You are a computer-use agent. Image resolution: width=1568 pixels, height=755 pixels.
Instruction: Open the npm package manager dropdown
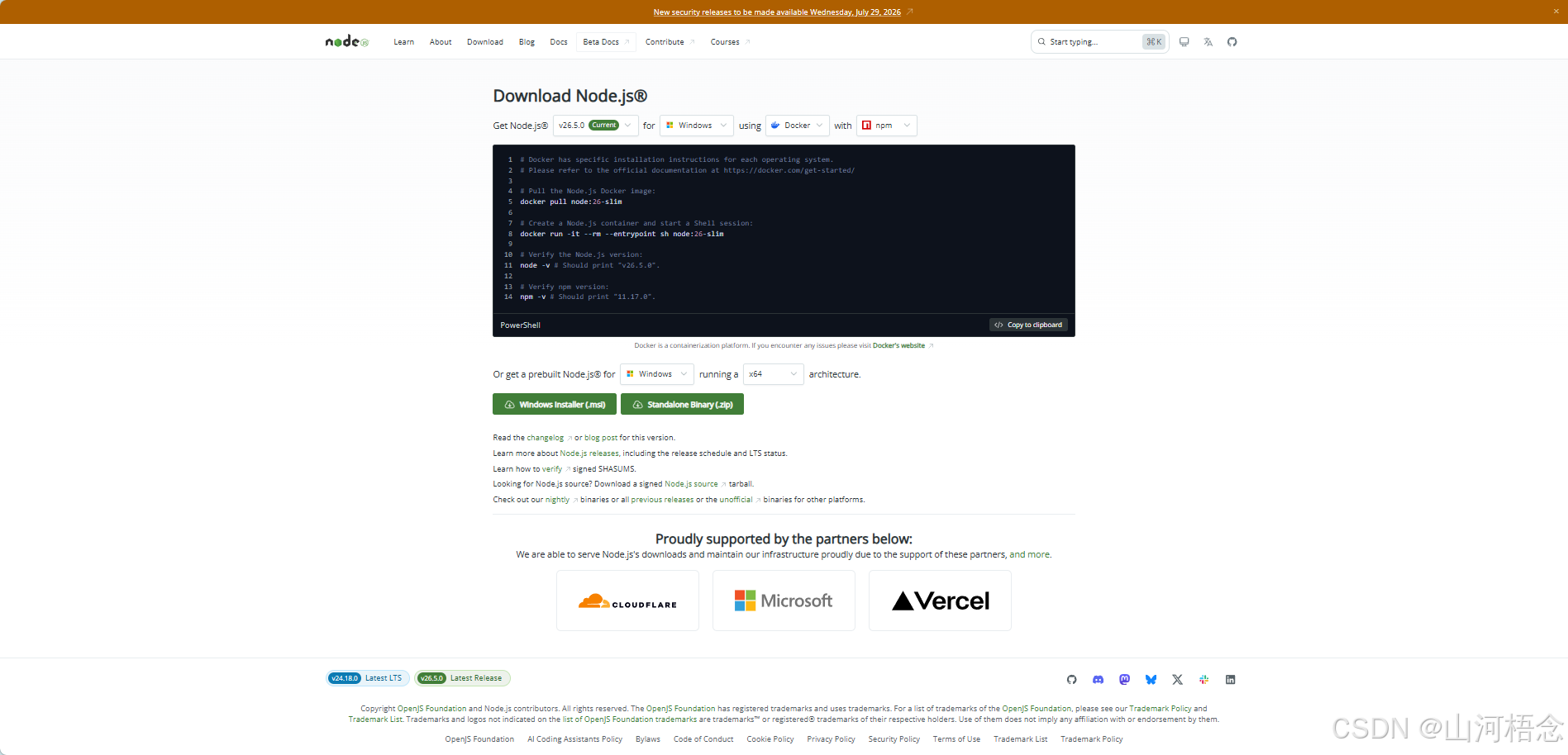[x=887, y=126]
